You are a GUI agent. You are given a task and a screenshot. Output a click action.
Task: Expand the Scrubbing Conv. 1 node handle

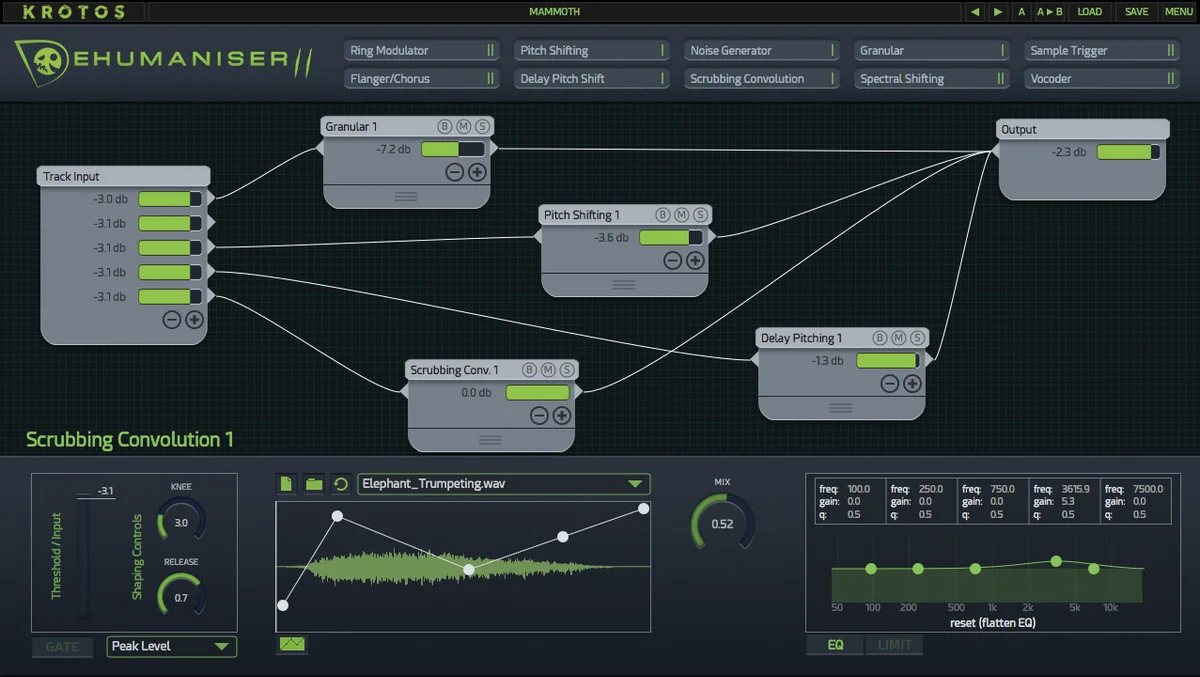(x=490, y=440)
